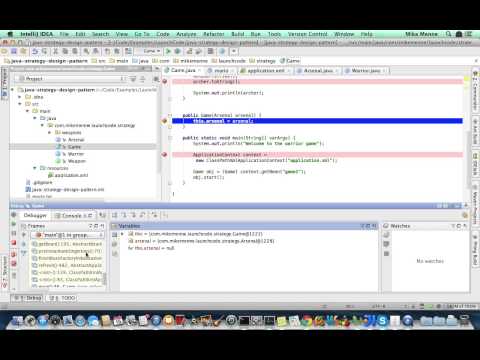The width and height of the screenshot is (480, 360).
Task: Open the Game run configuration dropdown
Action: pyautogui.click(x=149, y=51)
